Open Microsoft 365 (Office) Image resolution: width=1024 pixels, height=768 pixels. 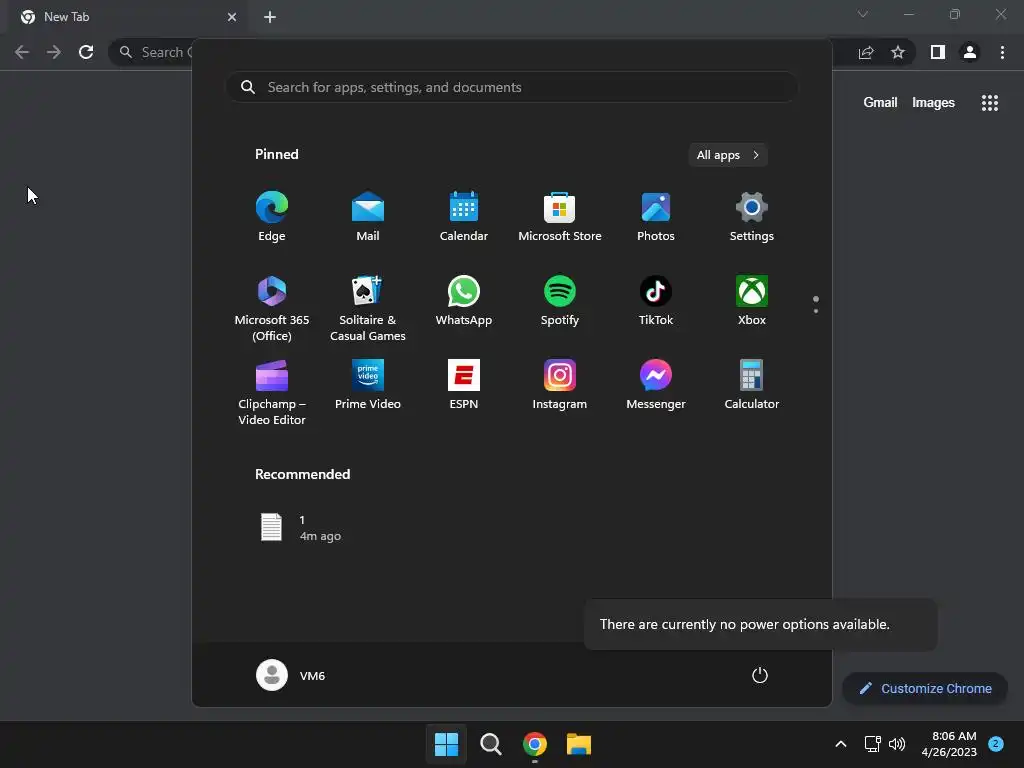(x=272, y=308)
